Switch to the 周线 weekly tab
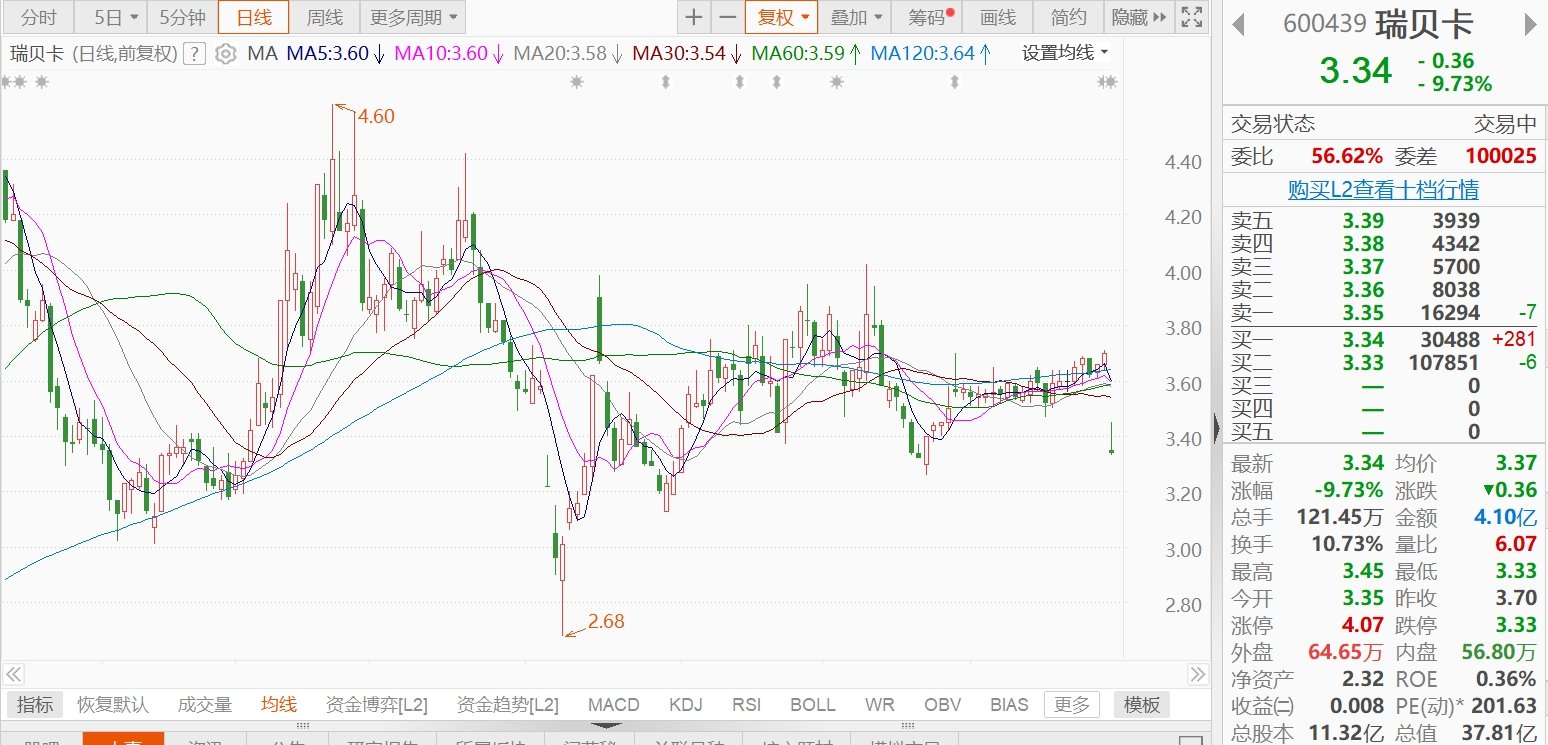 [324, 17]
